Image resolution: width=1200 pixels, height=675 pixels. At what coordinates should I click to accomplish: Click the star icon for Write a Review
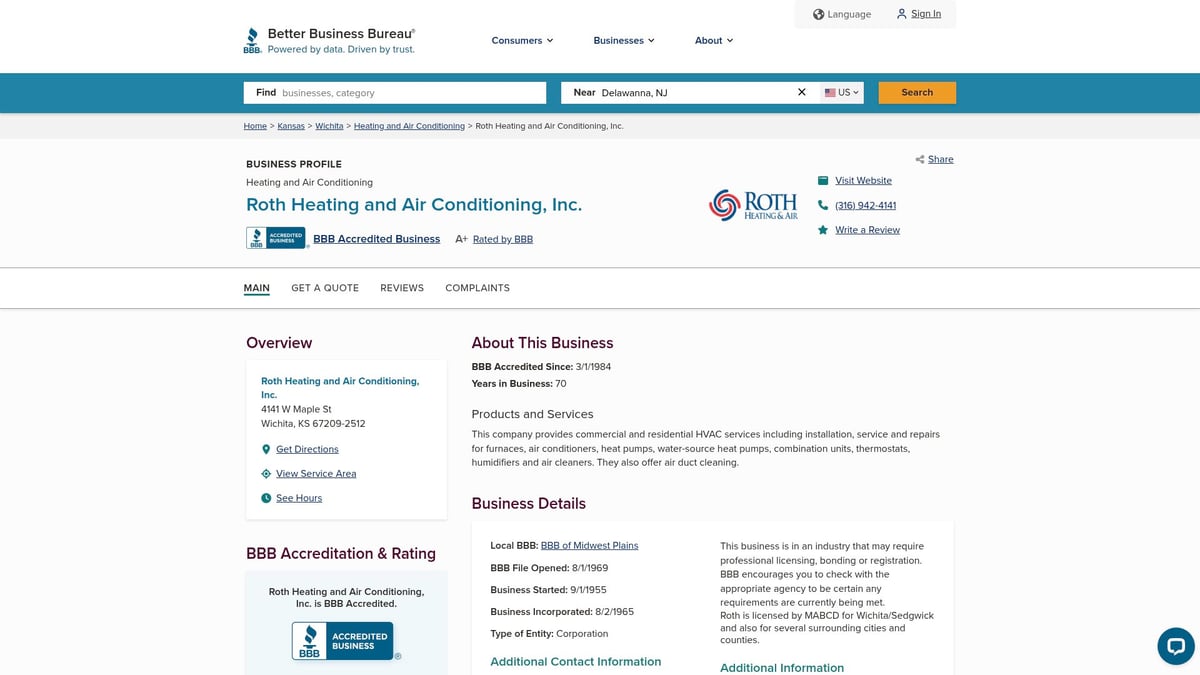point(823,230)
